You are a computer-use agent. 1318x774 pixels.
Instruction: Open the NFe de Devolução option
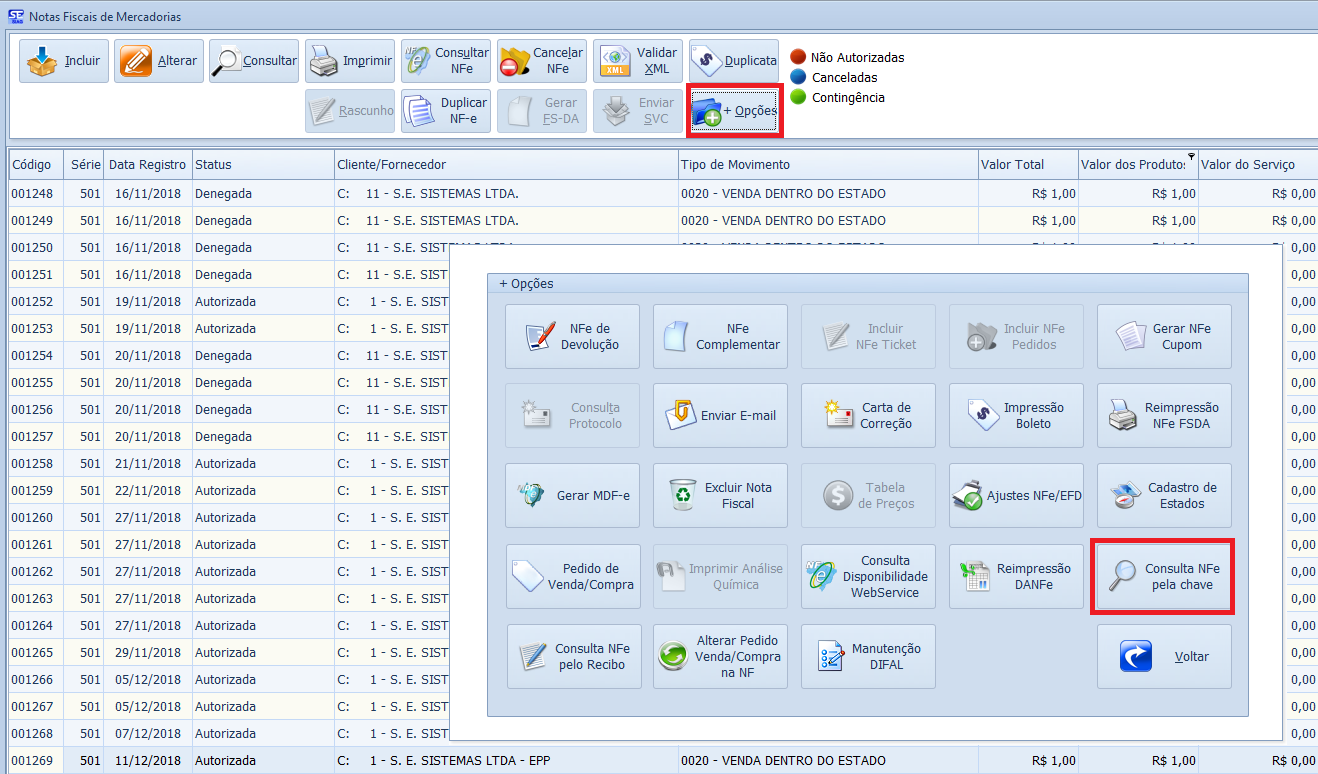pos(572,337)
